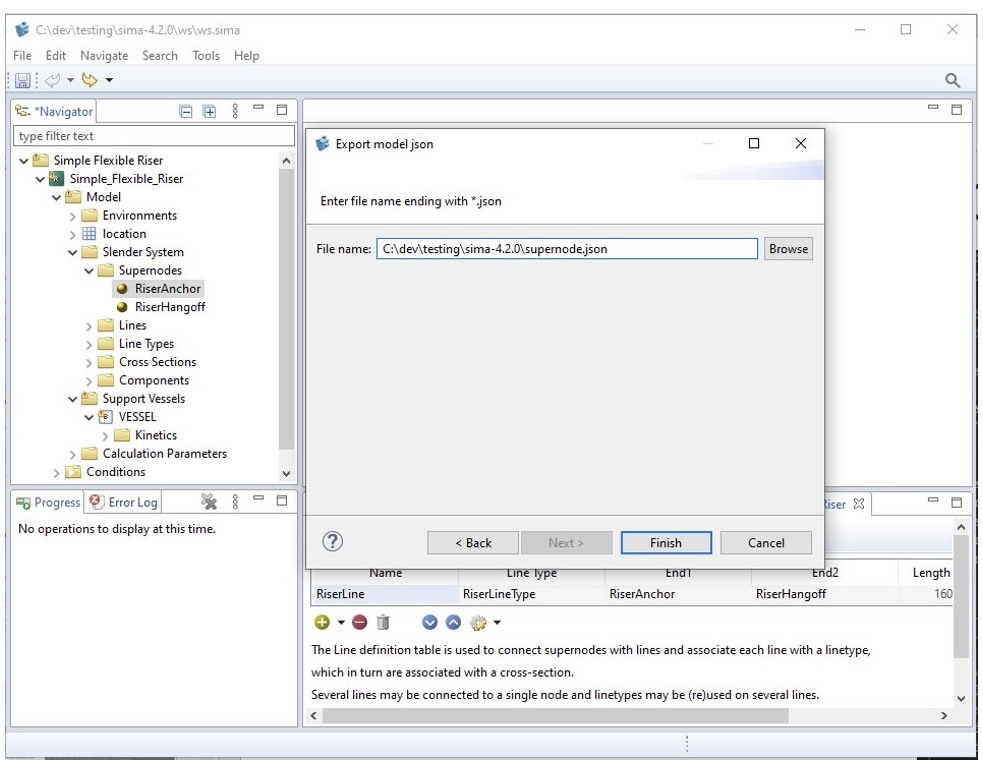Viewport: 983px width, 769px height.
Task: Click Browse to choose an export location
Action: click(x=788, y=248)
